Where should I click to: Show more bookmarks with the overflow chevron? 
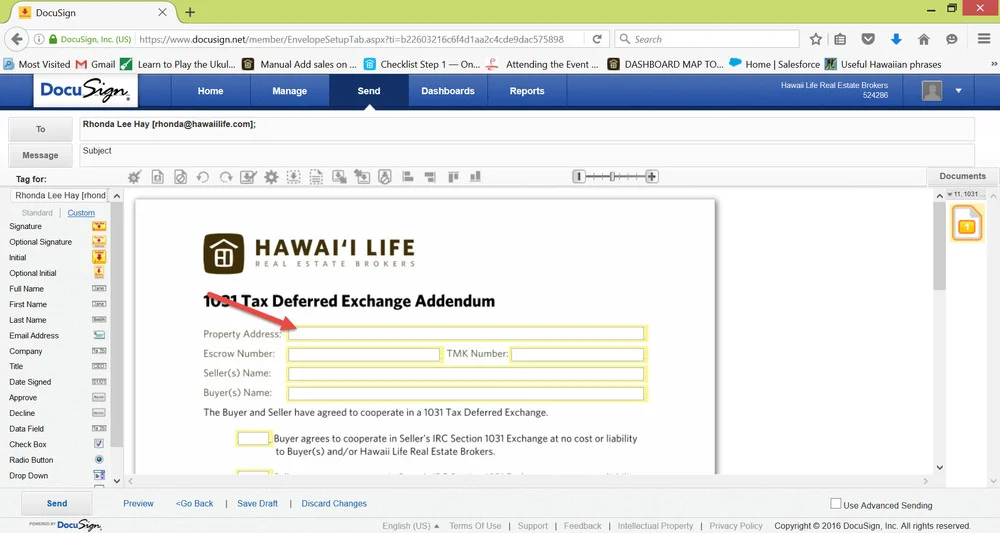pyautogui.click(x=994, y=64)
